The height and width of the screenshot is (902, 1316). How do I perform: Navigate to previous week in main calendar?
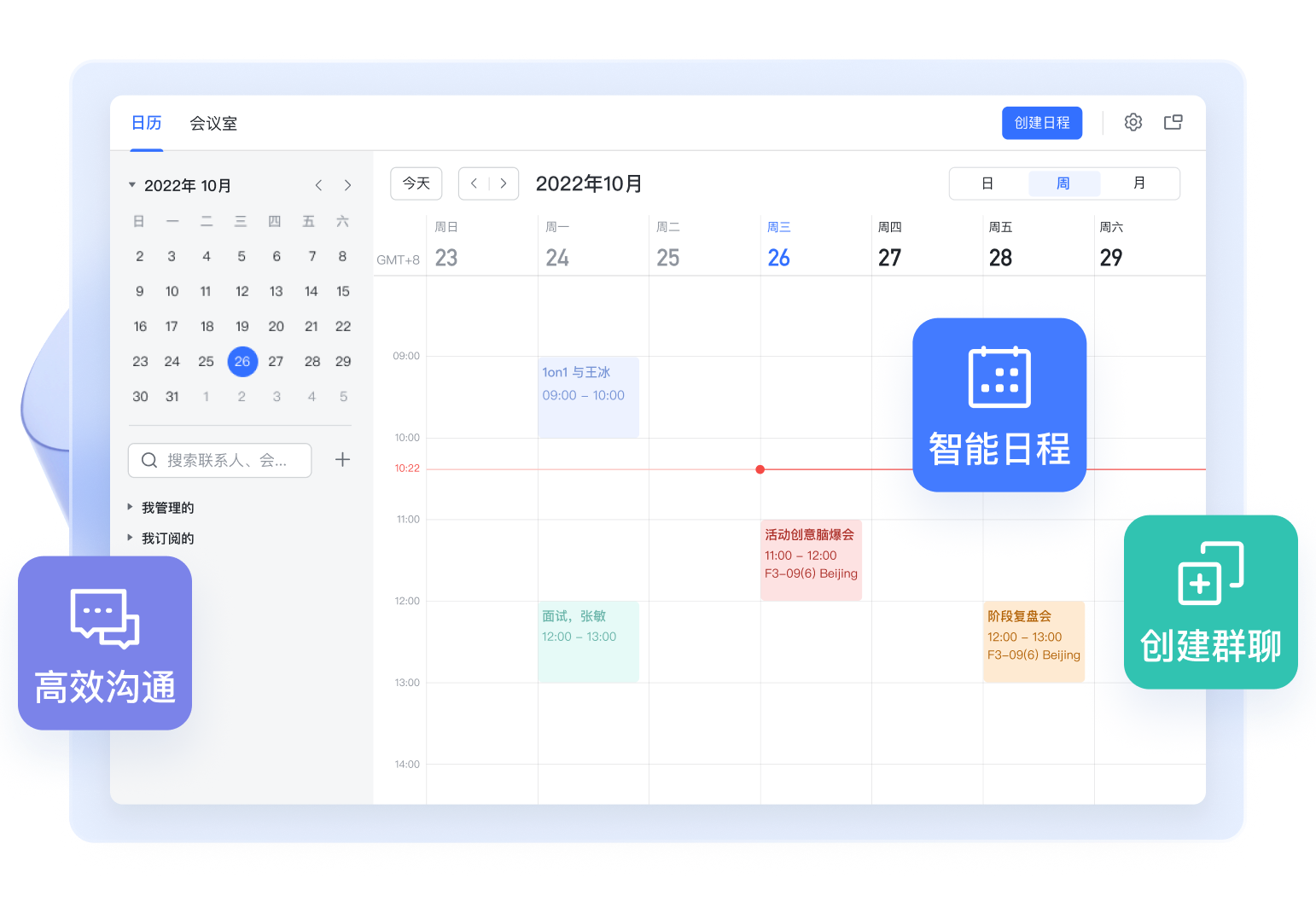(x=475, y=183)
